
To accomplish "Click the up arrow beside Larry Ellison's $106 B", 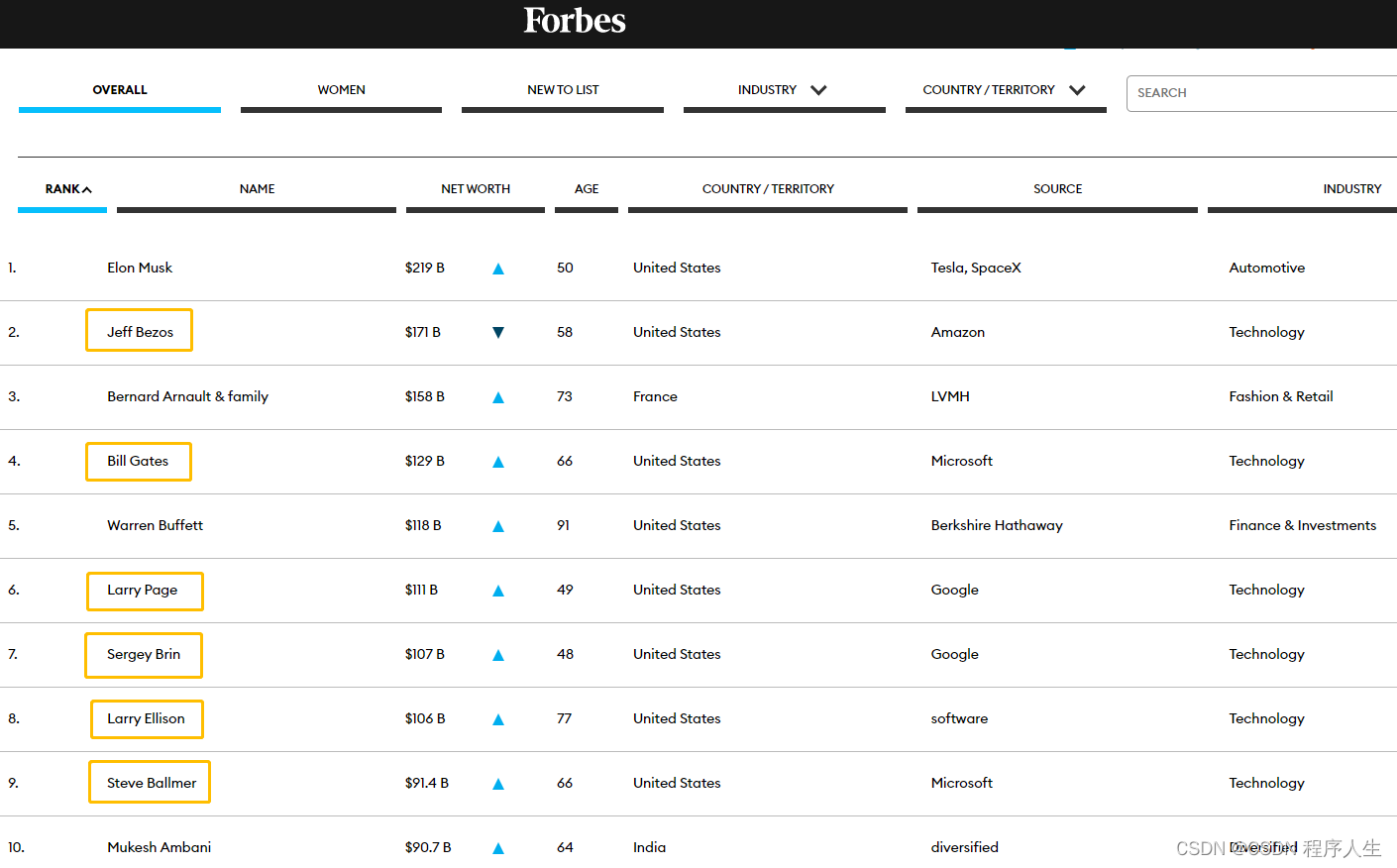I will pos(498,719).
